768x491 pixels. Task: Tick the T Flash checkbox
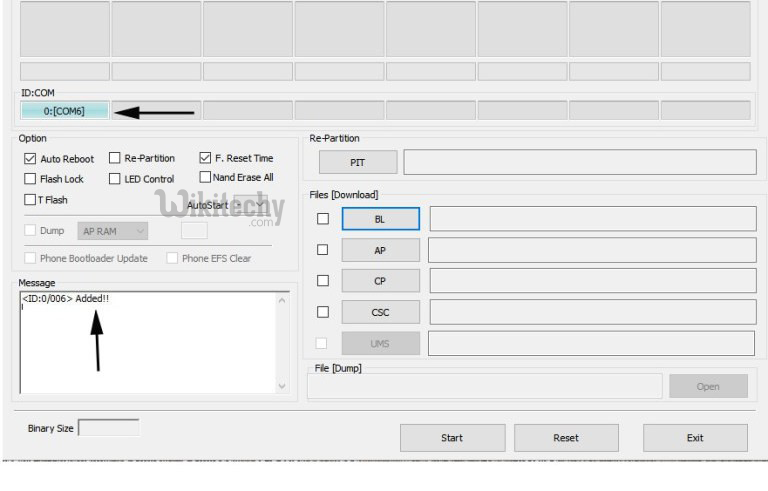[30, 200]
